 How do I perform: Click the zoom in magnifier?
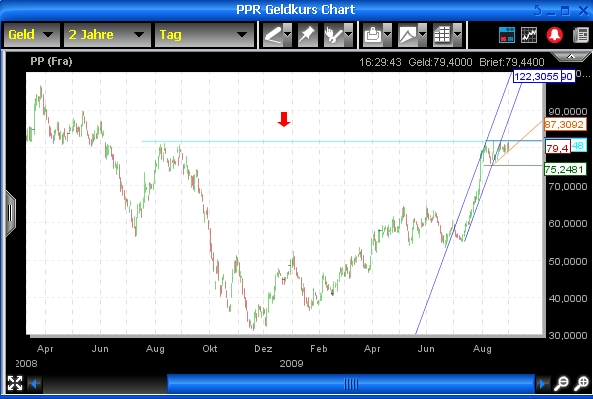pos(581,383)
